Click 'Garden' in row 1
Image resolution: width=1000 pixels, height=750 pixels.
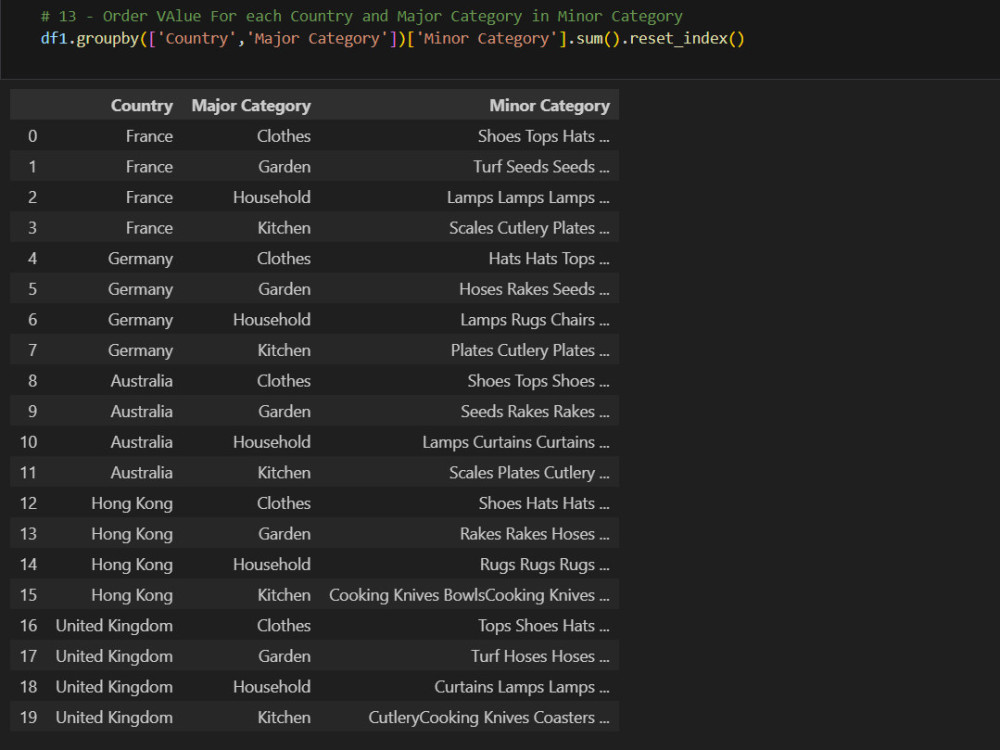point(284,166)
